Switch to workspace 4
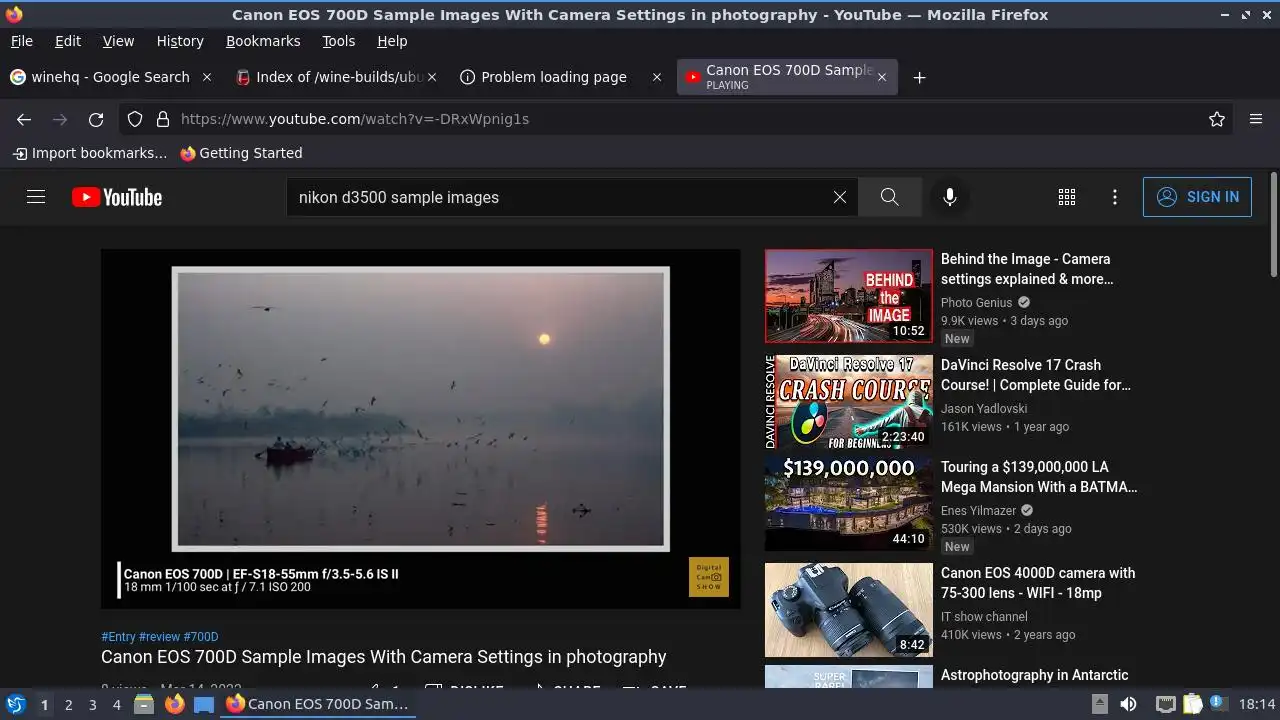The height and width of the screenshot is (720, 1280). tap(116, 704)
